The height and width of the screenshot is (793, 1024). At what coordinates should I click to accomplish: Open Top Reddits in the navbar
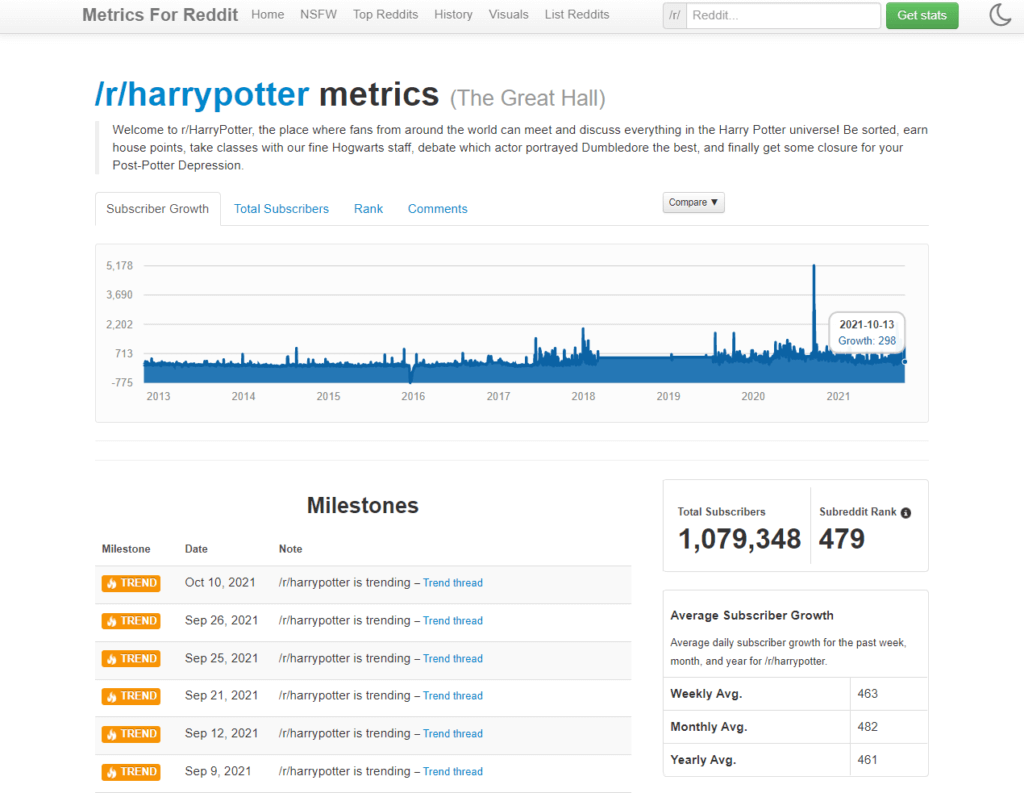[x=385, y=14]
